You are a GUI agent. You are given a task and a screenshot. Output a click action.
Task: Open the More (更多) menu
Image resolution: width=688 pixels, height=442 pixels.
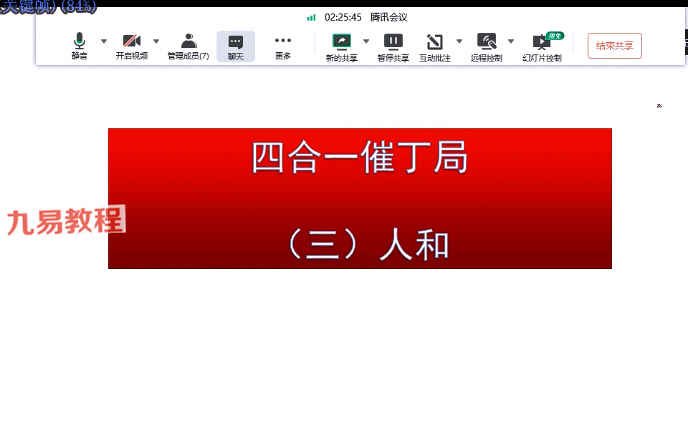tap(283, 46)
